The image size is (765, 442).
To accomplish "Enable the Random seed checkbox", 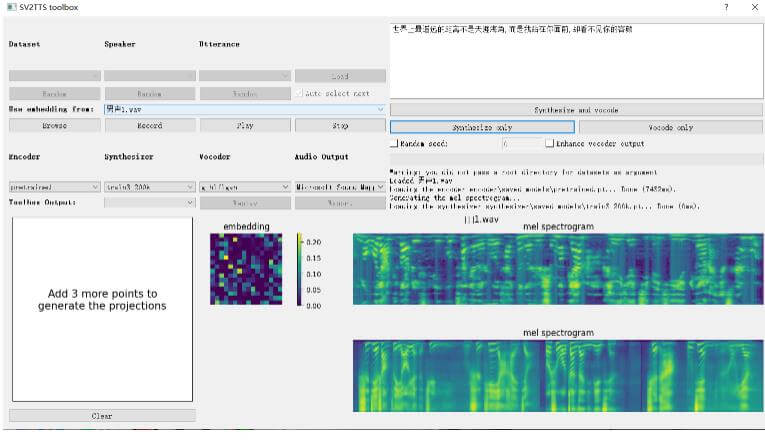I will point(394,144).
